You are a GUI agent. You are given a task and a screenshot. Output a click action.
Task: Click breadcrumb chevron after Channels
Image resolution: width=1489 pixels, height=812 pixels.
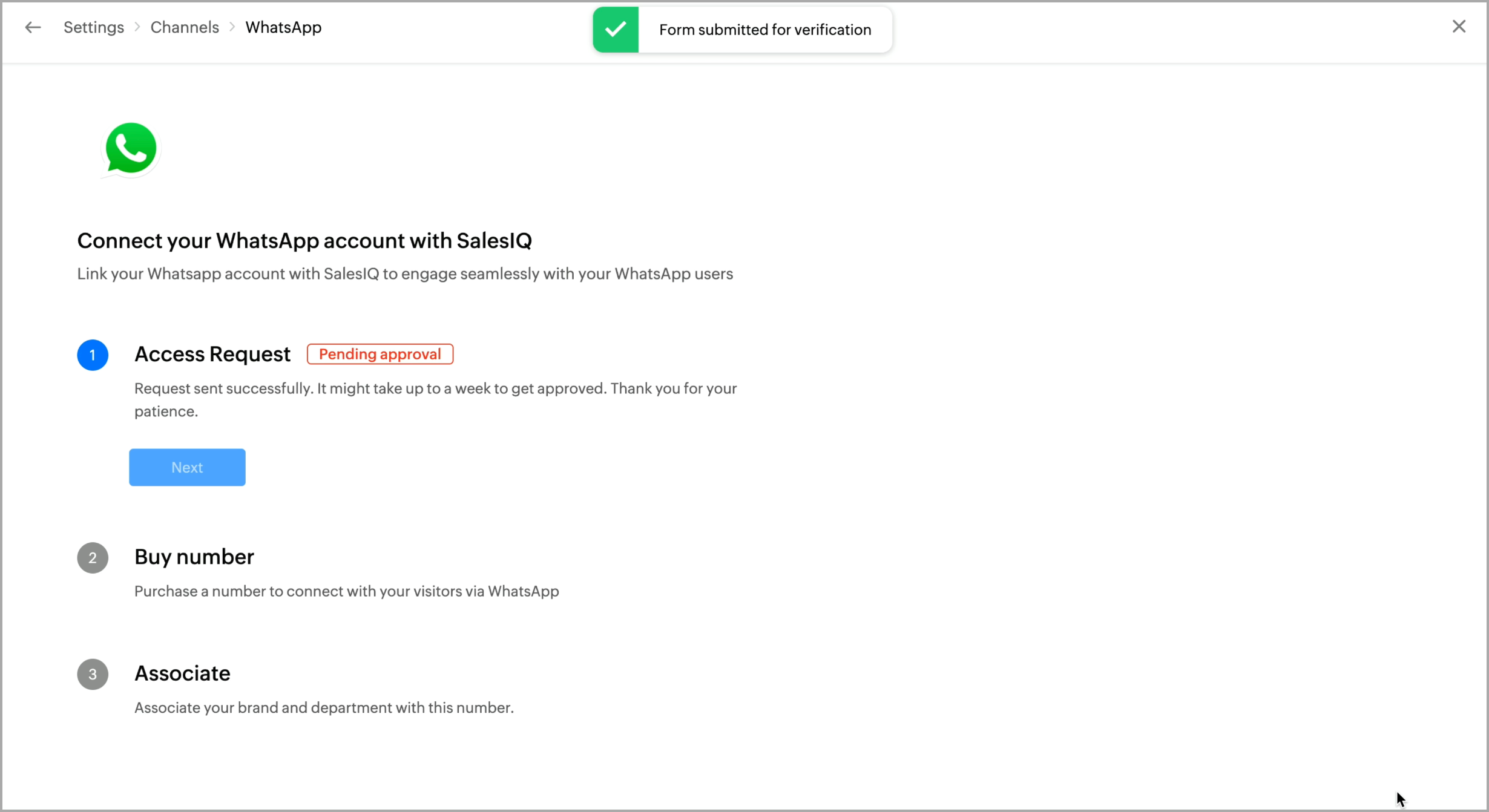pyautogui.click(x=232, y=27)
